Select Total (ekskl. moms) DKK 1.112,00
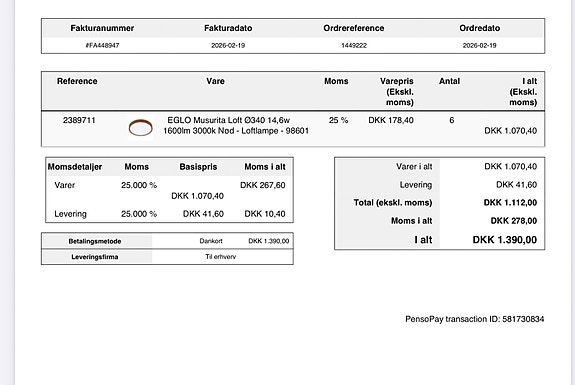The width and height of the screenshot is (575, 385). [510, 203]
